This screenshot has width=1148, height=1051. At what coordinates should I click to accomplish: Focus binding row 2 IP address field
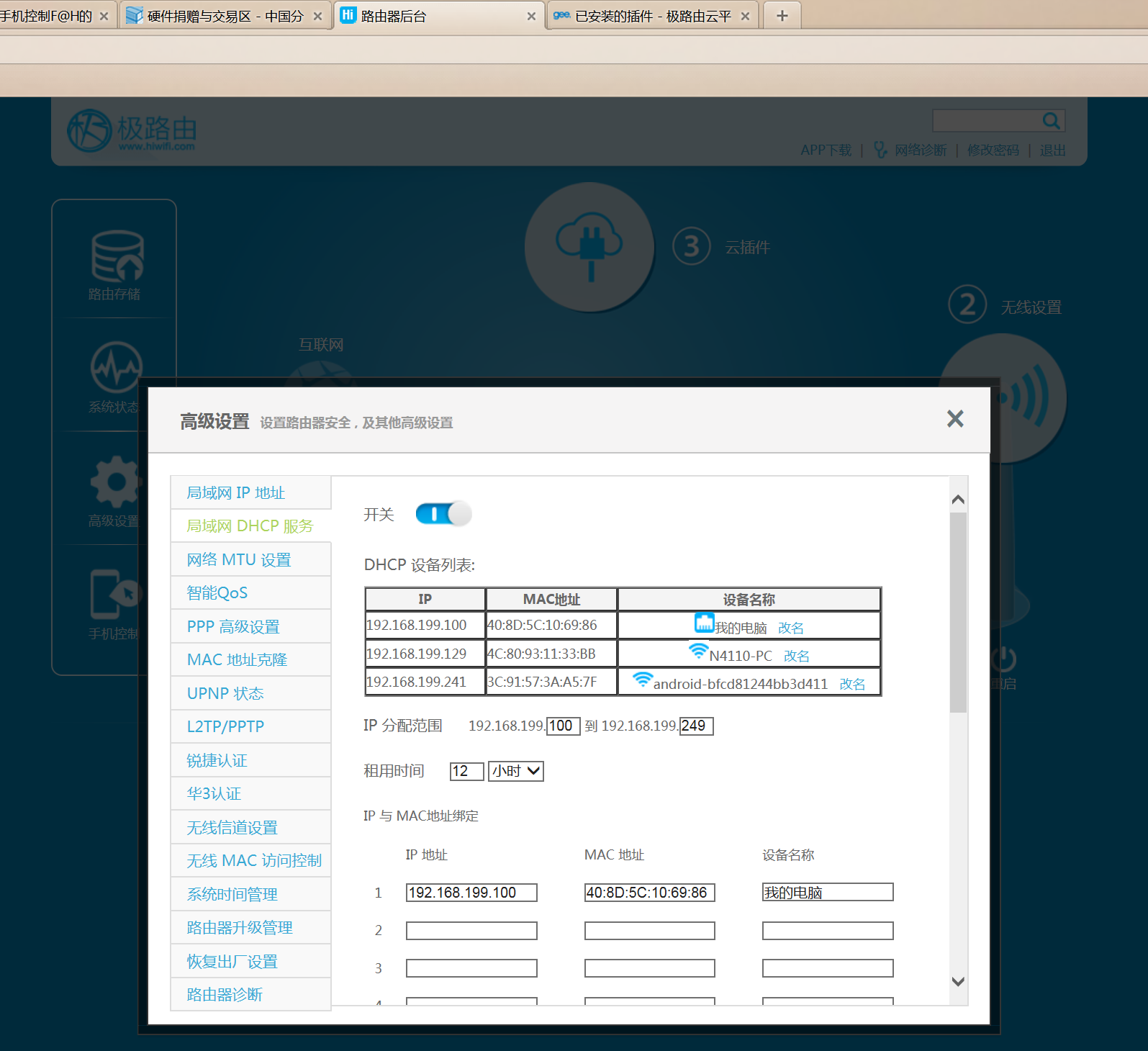tap(471, 931)
